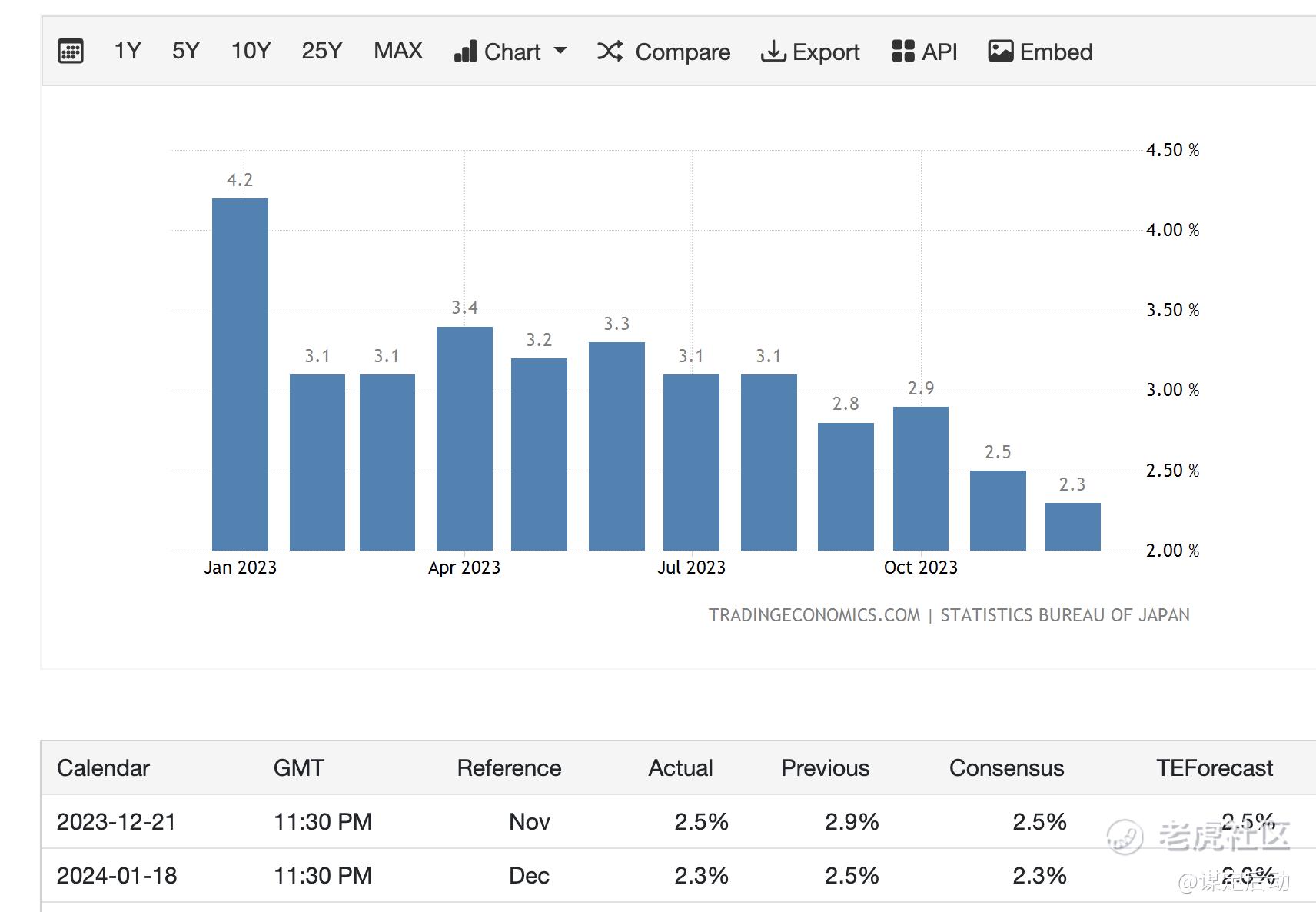Click the TRADINGECONOMICS.COM source credit

[x=814, y=615]
